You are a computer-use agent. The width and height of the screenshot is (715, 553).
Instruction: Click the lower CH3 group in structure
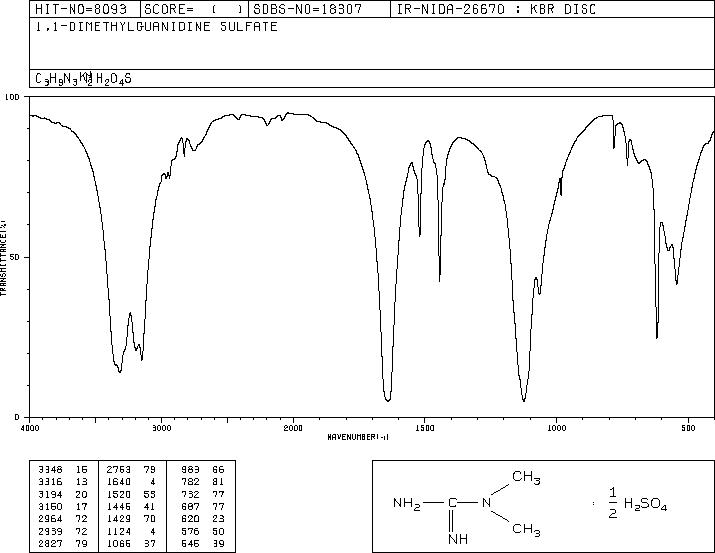pos(526,530)
